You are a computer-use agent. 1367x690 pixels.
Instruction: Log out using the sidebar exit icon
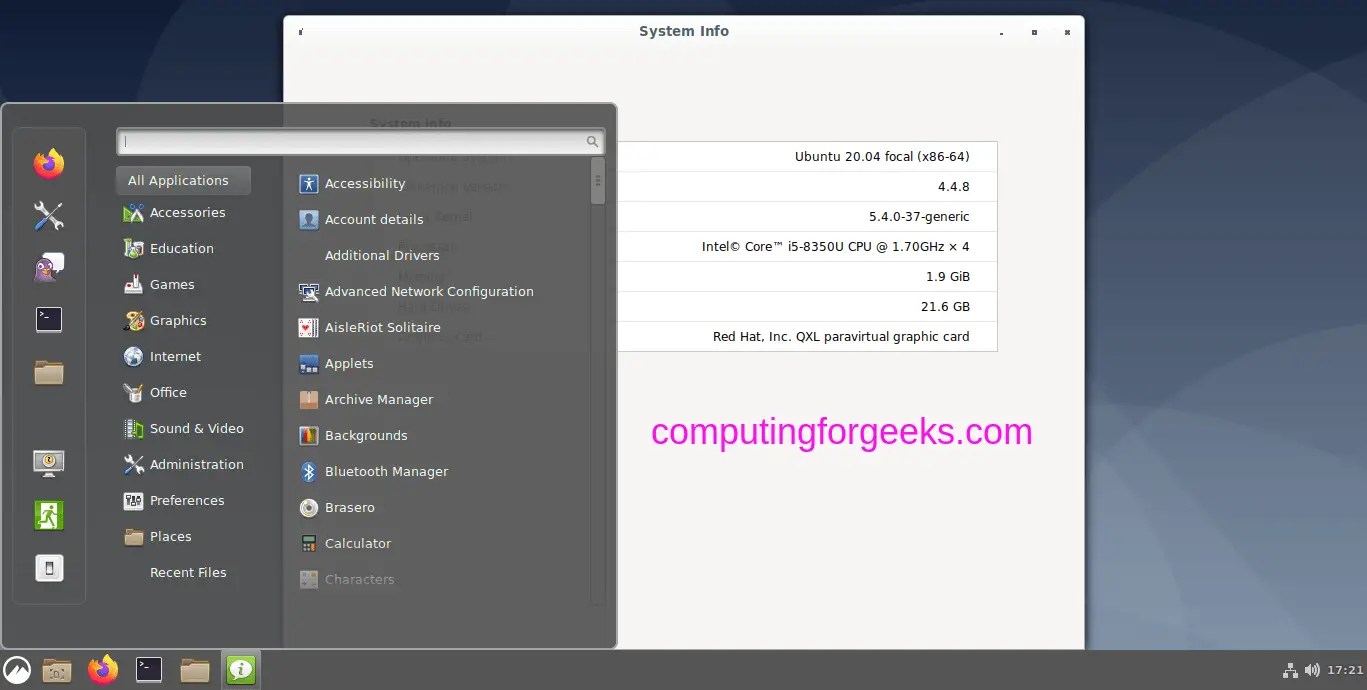click(x=49, y=514)
